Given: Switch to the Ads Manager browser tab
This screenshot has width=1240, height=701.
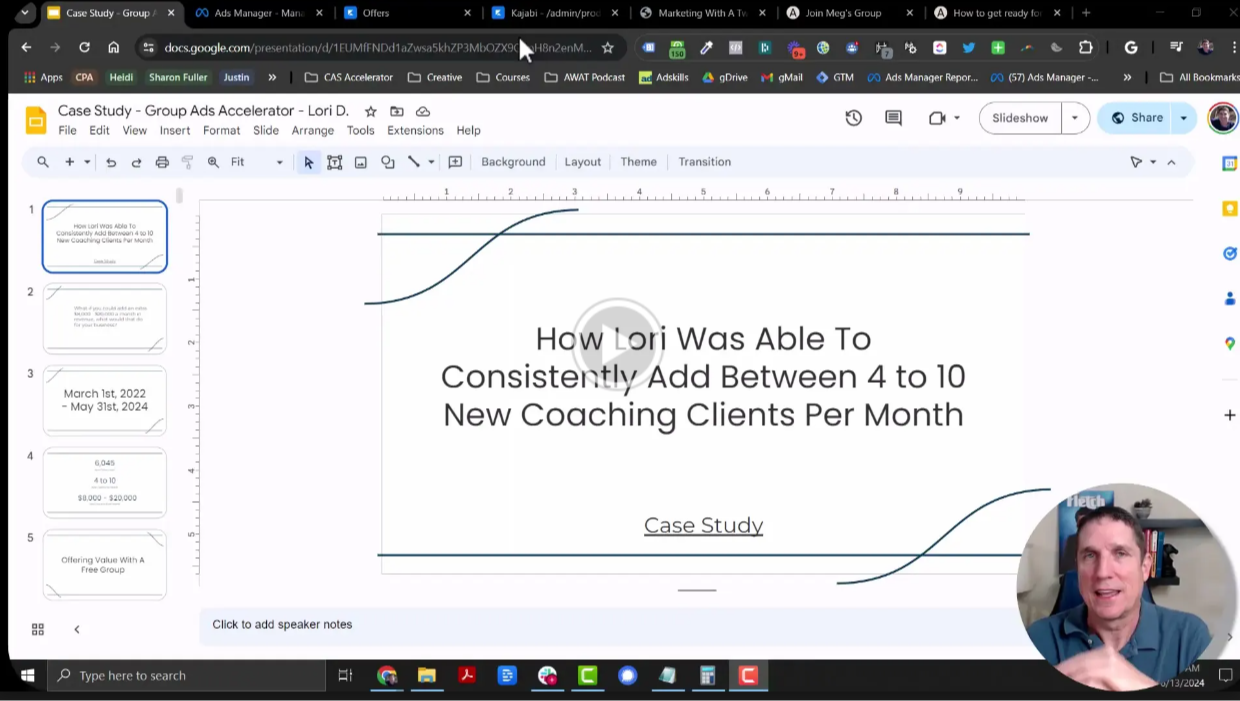Looking at the screenshot, I should (260, 13).
